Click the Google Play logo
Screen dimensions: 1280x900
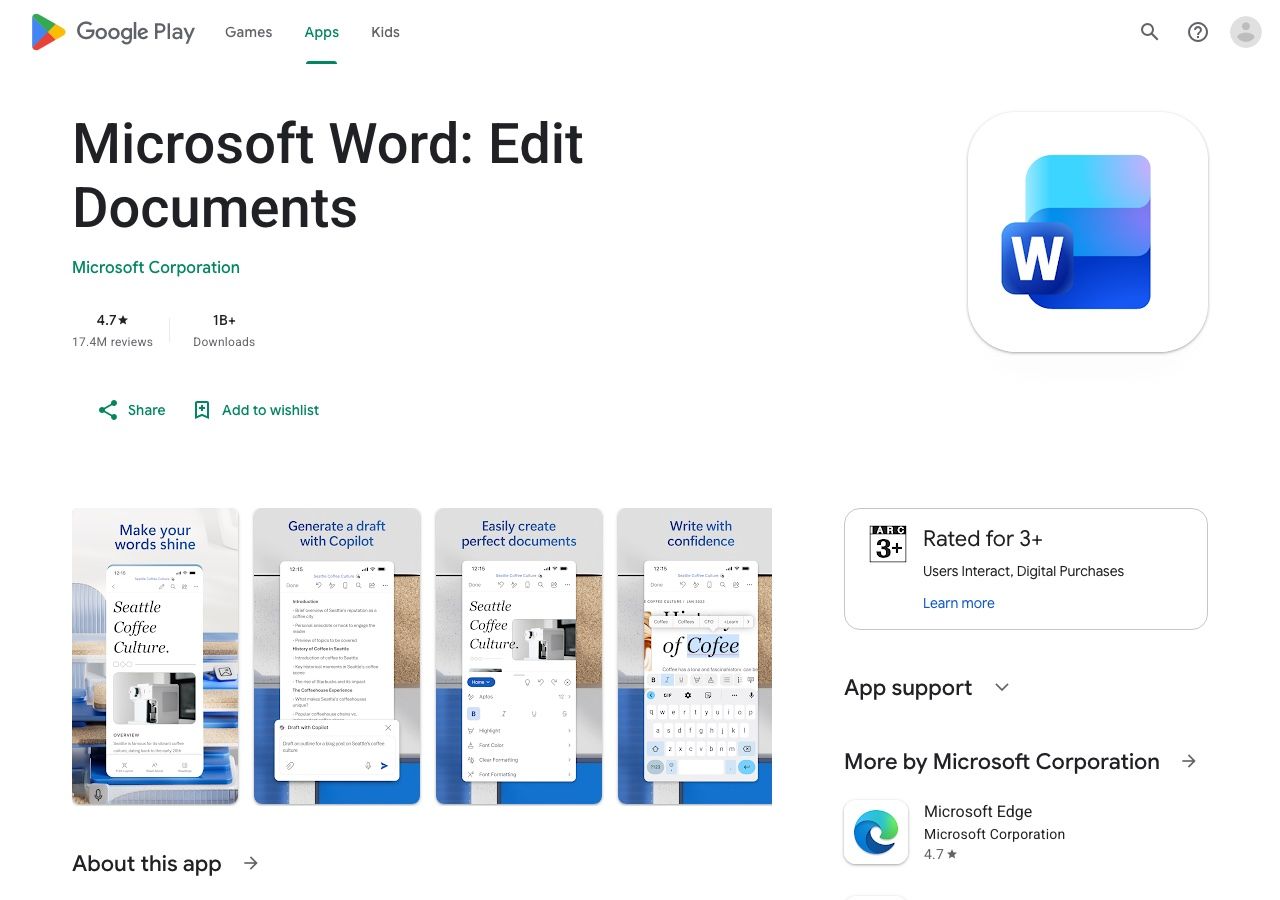[x=113, y=32]
